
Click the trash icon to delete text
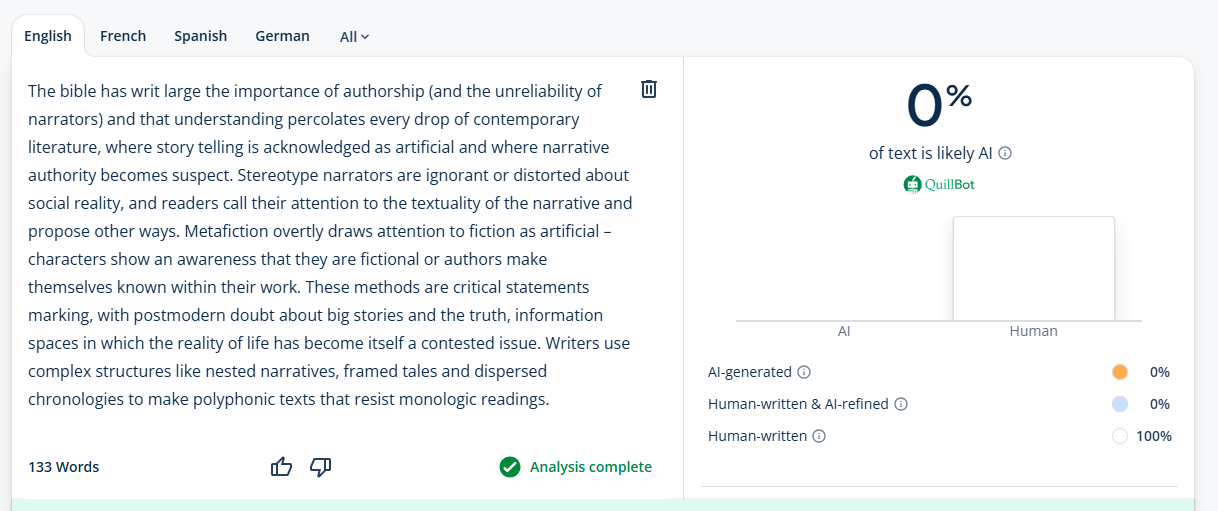point(649,90)
